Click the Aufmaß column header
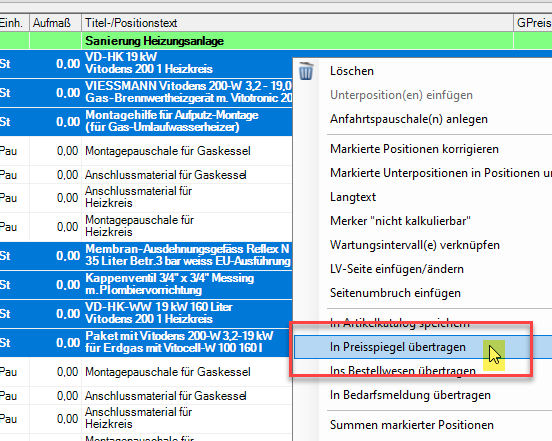This screenshot has width=552, height=441. (55, 23)
